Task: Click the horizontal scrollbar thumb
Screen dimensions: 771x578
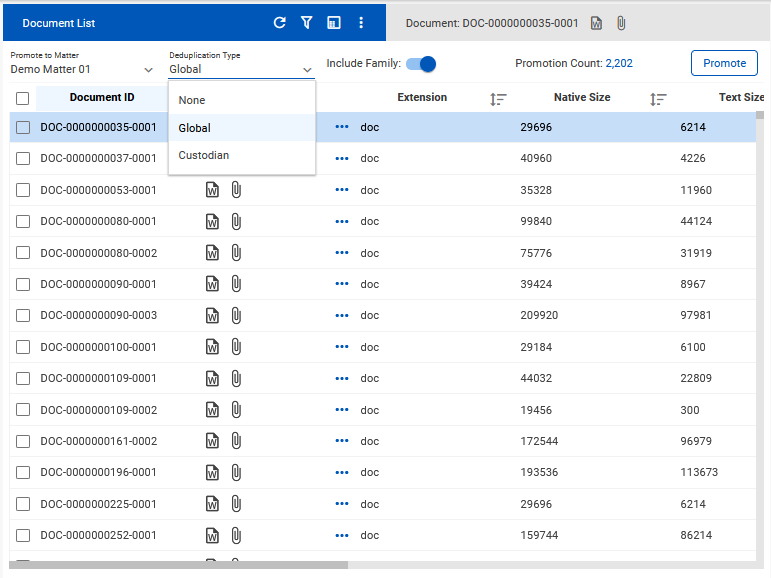Action: [x=178, y=565]
